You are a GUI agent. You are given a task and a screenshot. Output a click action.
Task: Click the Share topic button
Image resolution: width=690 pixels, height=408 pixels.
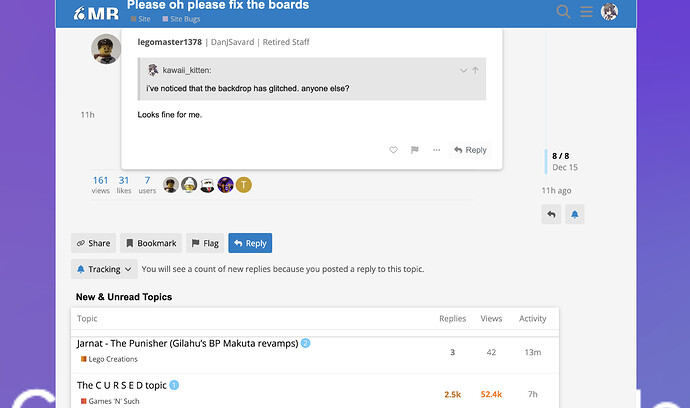coord(93,243)
